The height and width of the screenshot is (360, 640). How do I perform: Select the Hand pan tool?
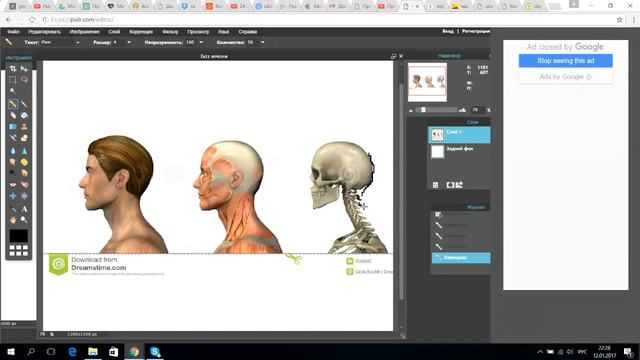coord(13,220)
